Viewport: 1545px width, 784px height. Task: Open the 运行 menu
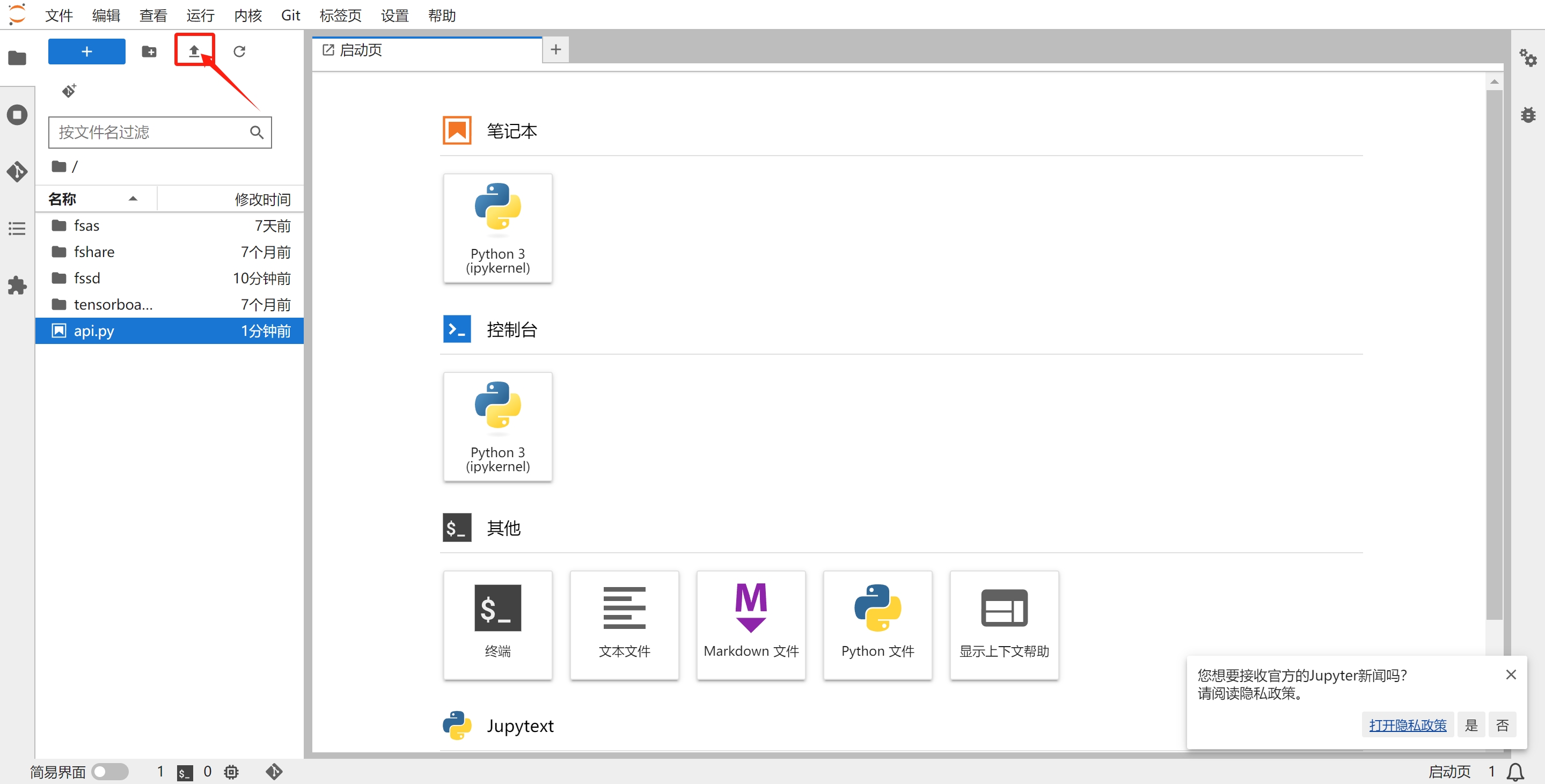[200, 15]
